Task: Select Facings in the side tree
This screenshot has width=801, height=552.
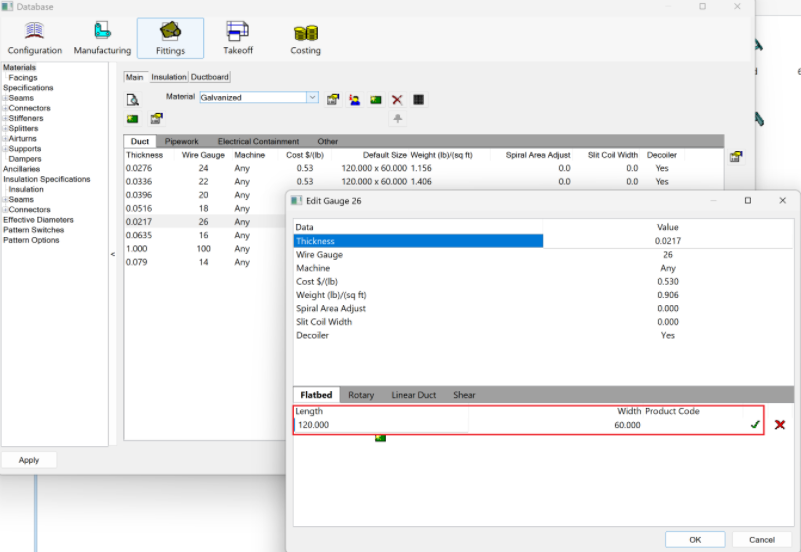Action: click(23, 78)
